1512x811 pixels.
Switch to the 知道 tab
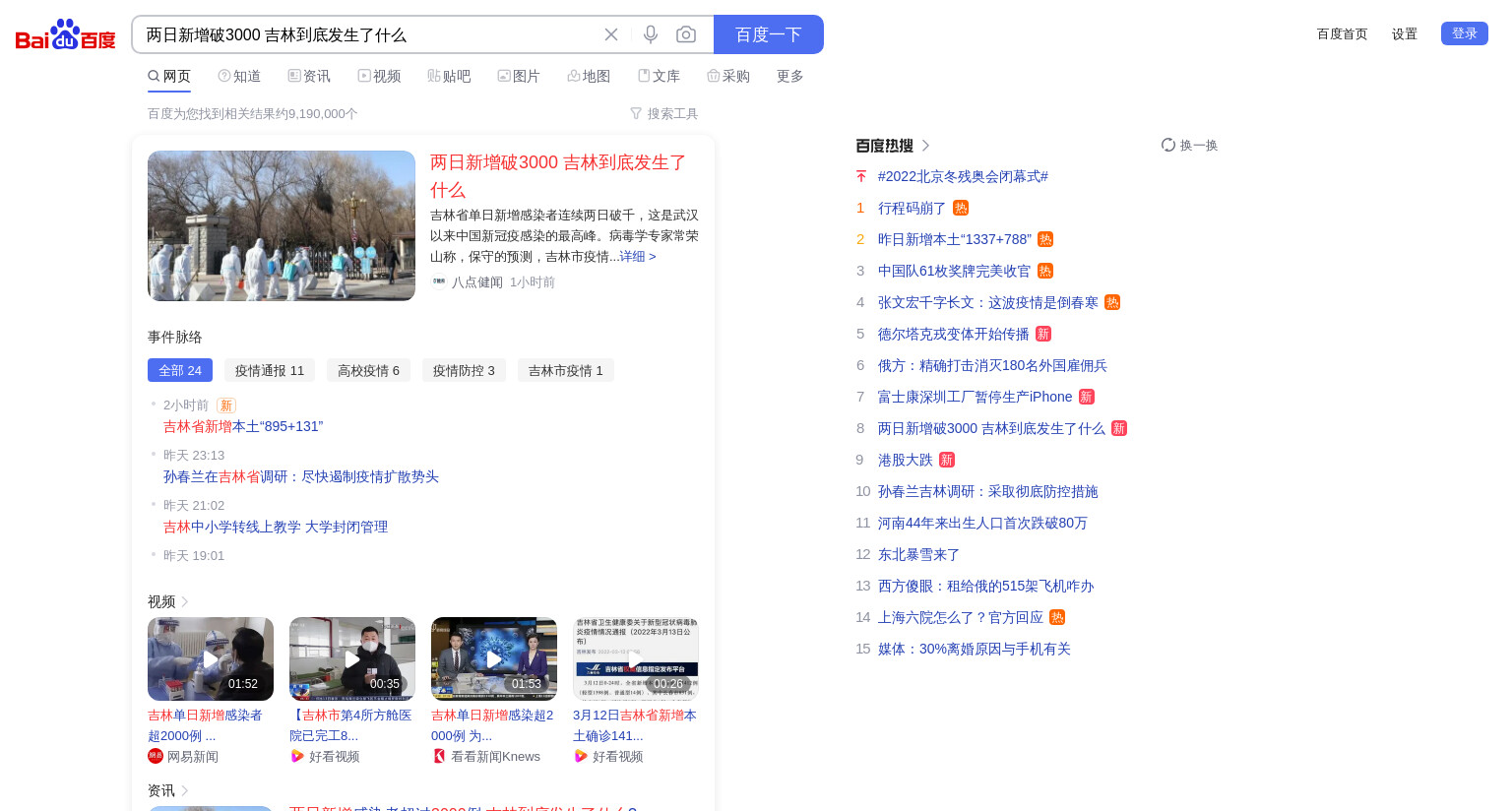pos(239,76)
